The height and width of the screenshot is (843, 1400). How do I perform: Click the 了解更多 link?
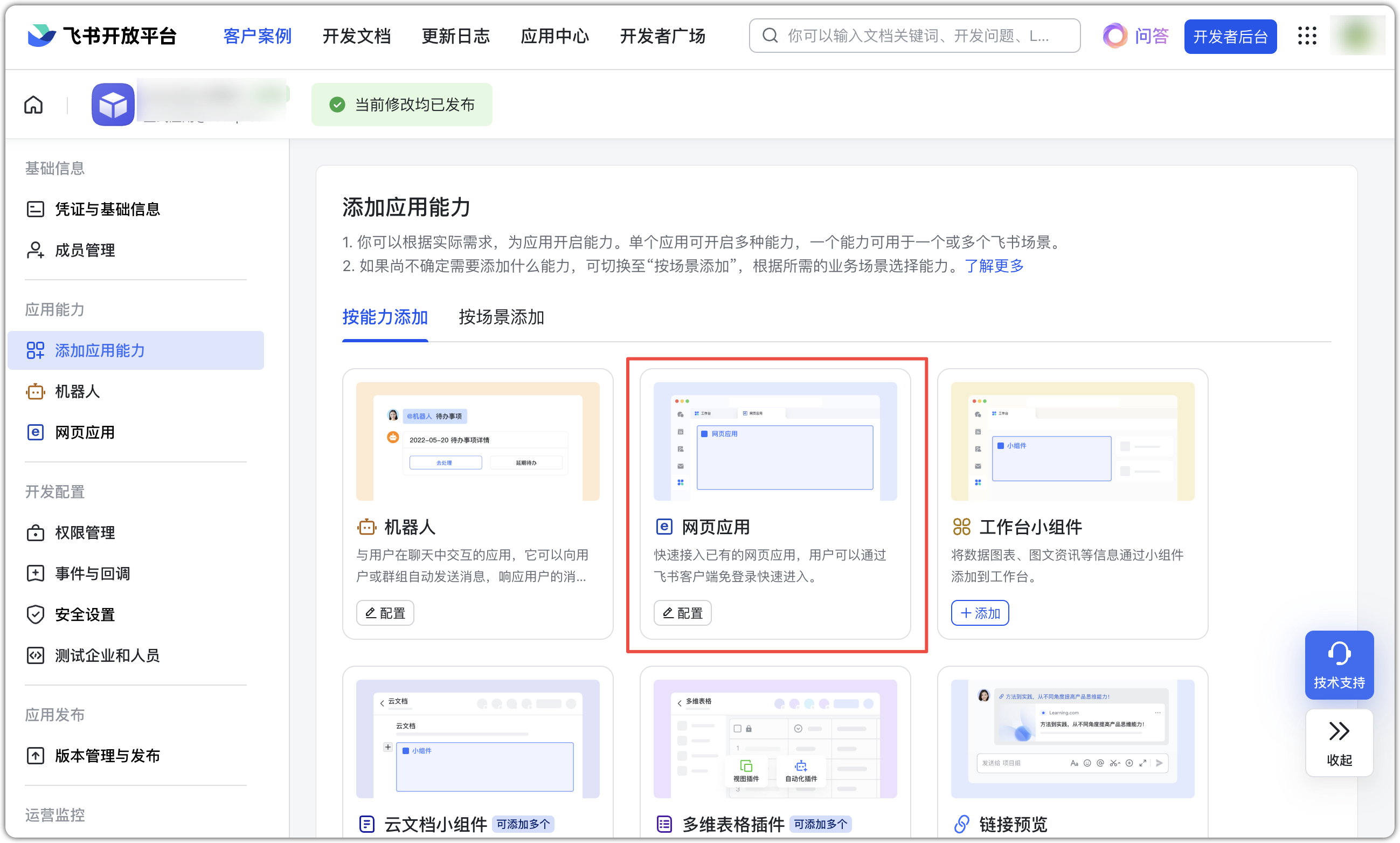pyautogui.click(x=993, y=266)
